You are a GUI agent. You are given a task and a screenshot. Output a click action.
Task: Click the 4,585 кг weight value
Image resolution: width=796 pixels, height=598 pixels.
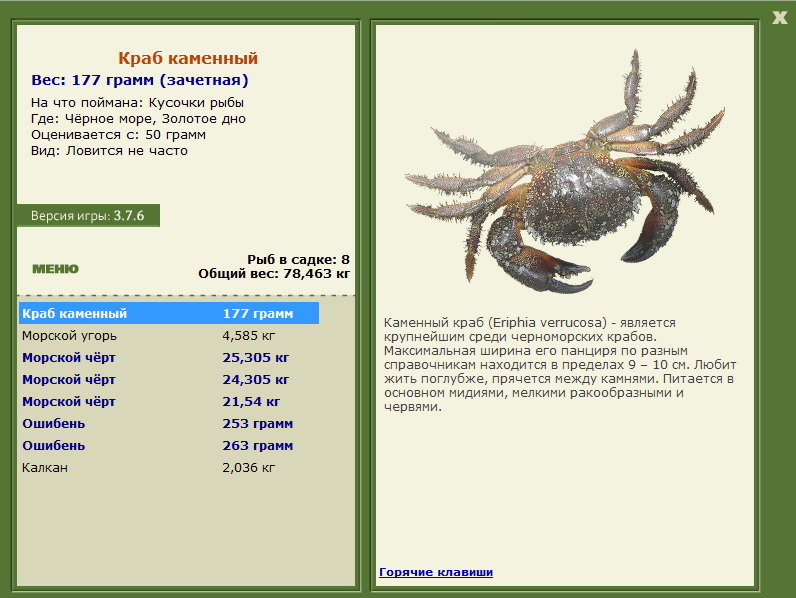tap(249, 336)
